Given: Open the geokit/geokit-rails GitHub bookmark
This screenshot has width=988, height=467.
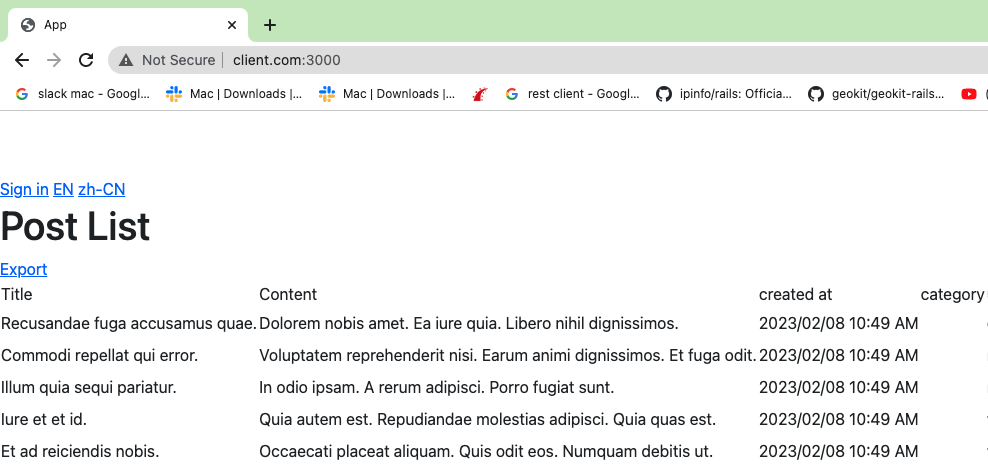Looking at the screenshot, I should pyautogui.click(x=877, y=94).
